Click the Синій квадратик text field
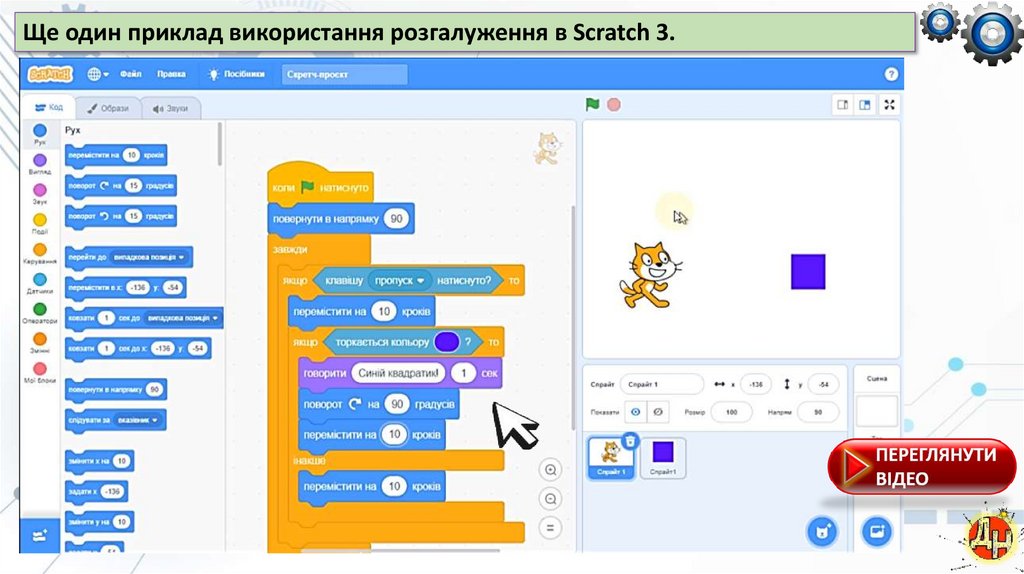 (x=398, y=374)
